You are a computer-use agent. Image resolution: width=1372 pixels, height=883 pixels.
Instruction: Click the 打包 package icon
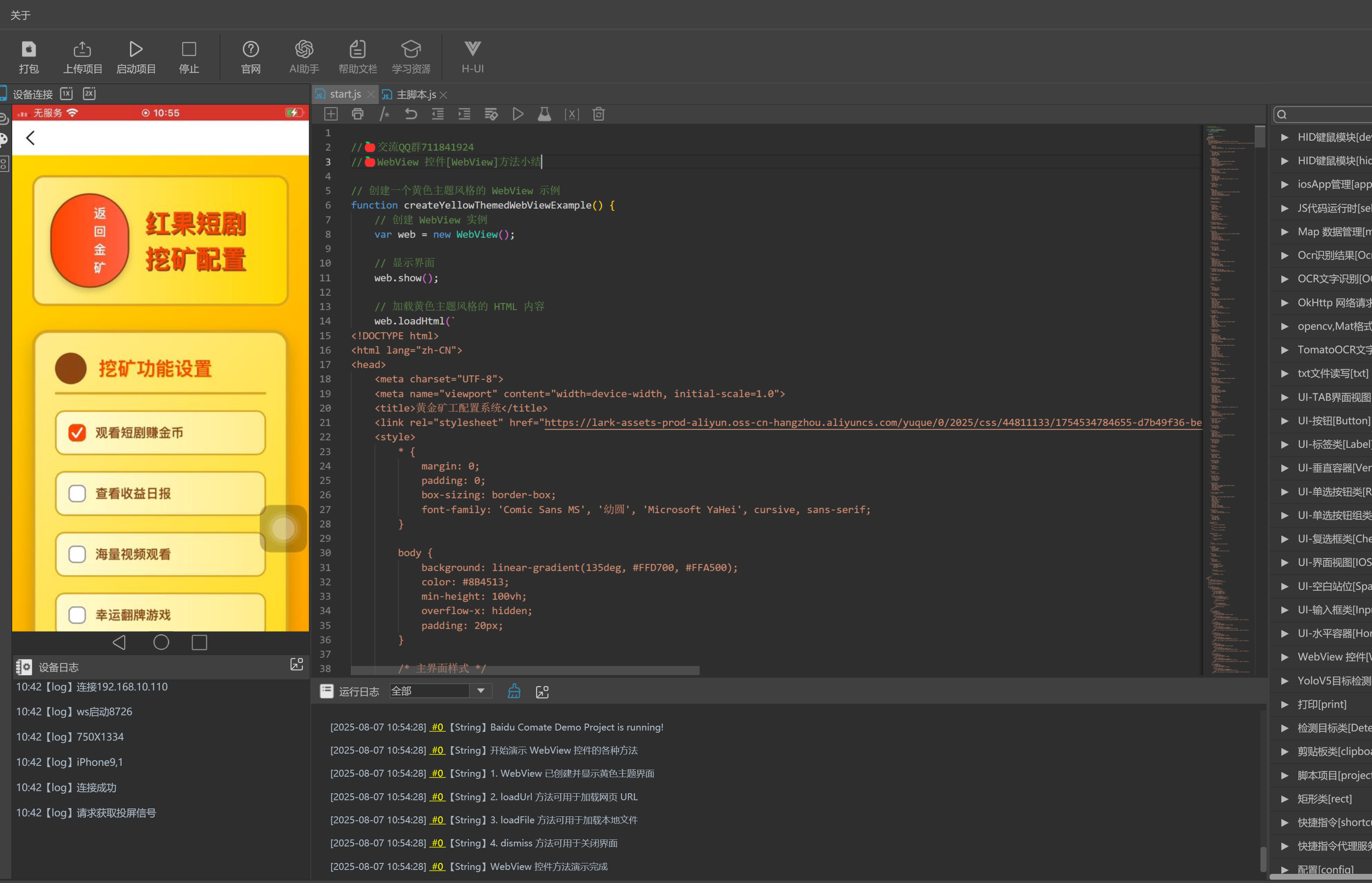28,57
